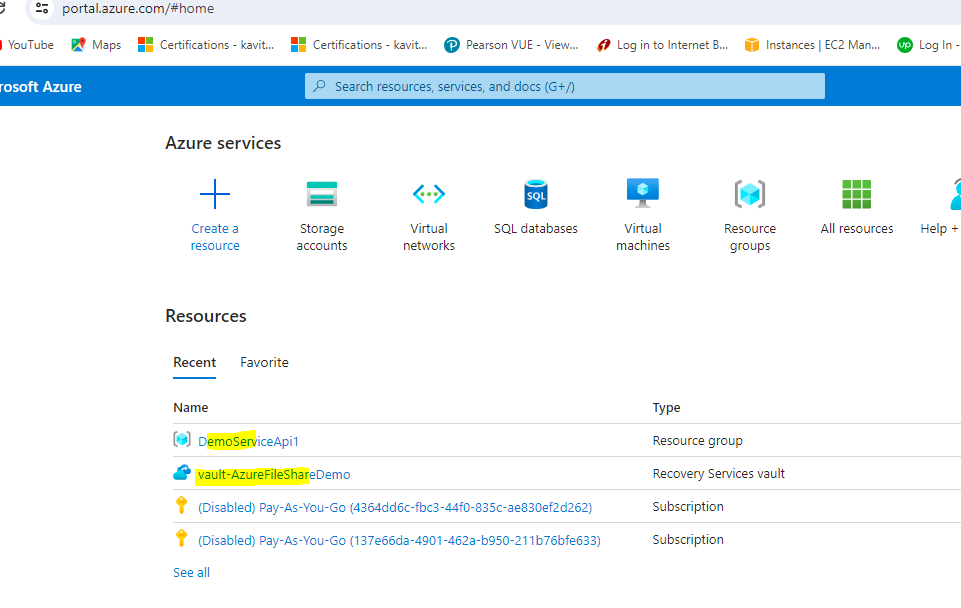This screenshot has height=608, width=961.
Task: Open the Pearson VUE bookmark
Action: tap(511, 45)
